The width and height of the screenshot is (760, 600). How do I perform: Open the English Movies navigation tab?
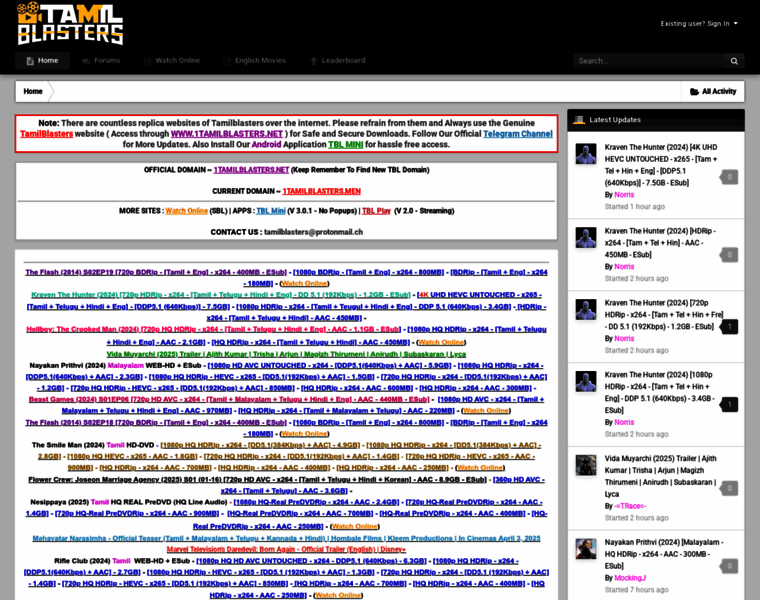[255, 61]
